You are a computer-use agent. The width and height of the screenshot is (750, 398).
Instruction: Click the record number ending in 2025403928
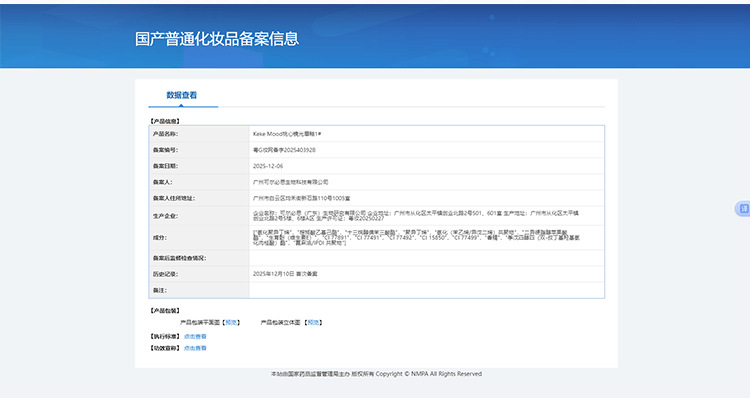pos(284,150)
